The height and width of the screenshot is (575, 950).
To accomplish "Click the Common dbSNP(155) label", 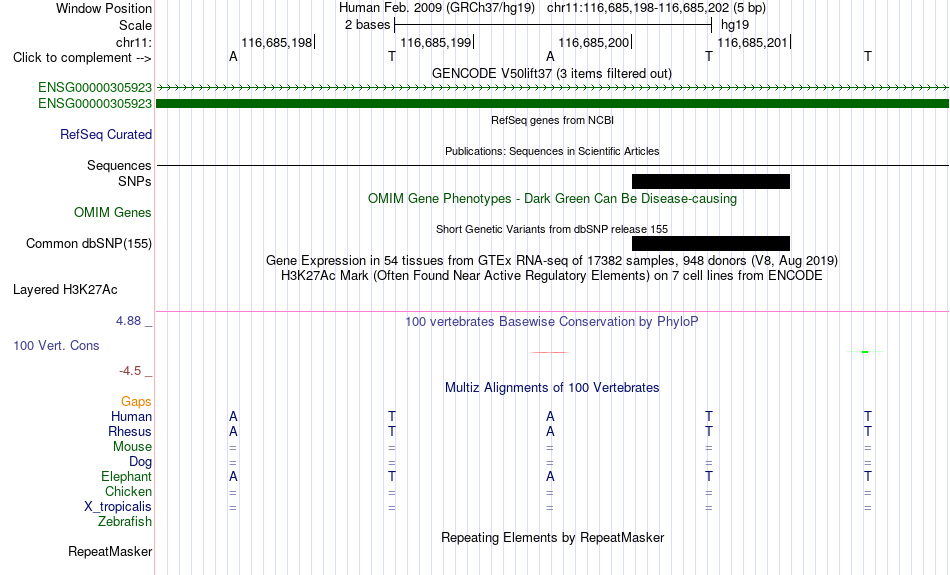I will click(88, 244).
